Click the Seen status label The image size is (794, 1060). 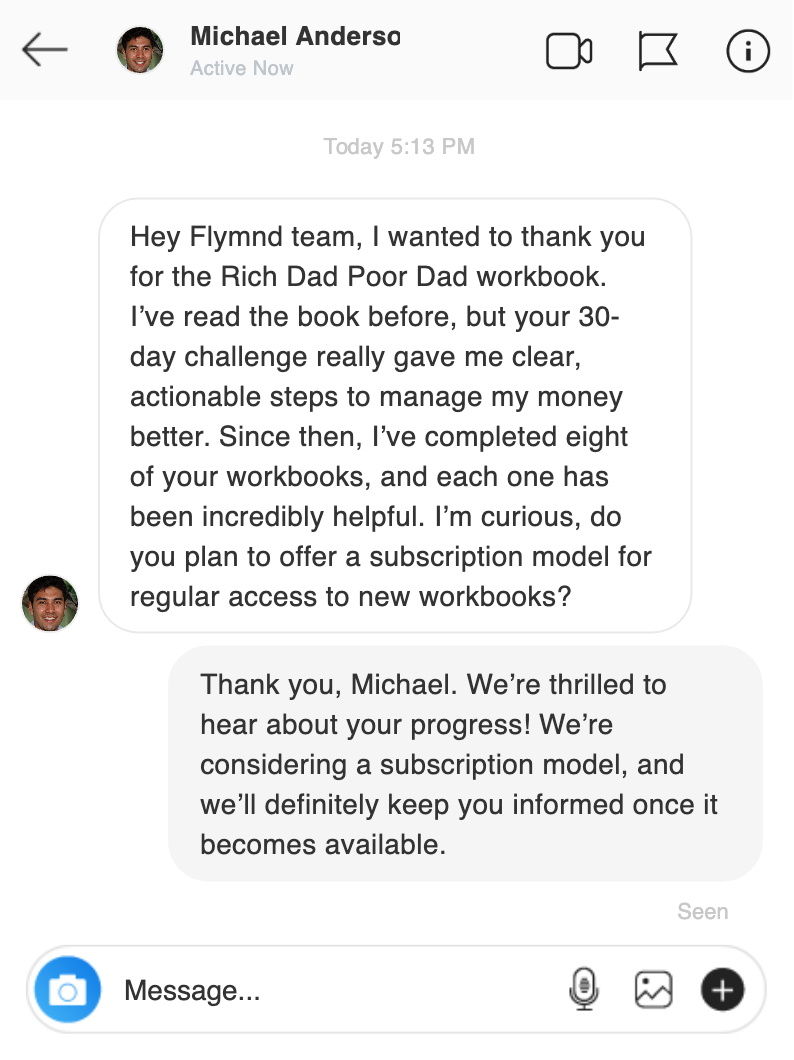pyautogui.click(x=702, y=912)
